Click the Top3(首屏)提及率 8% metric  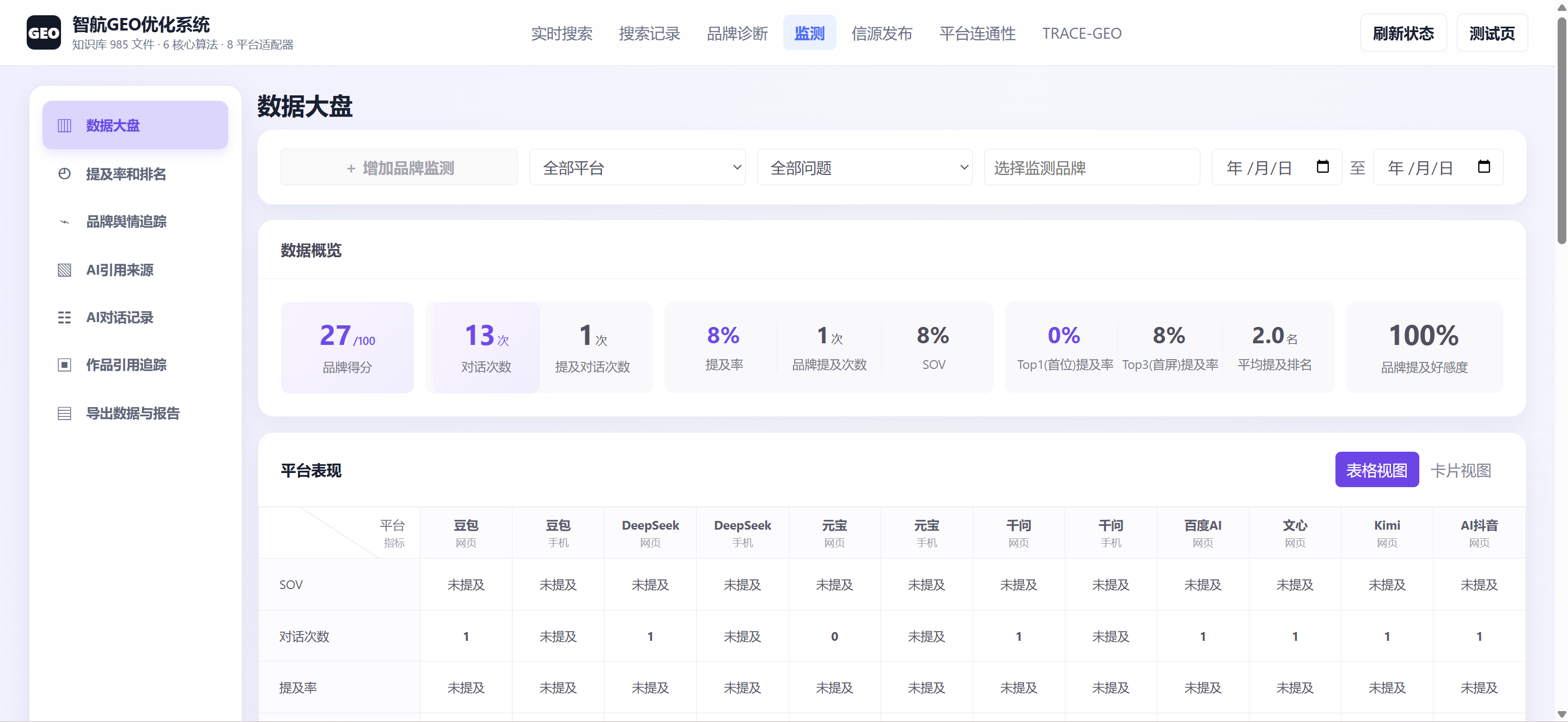click(x=1170, y=348)
